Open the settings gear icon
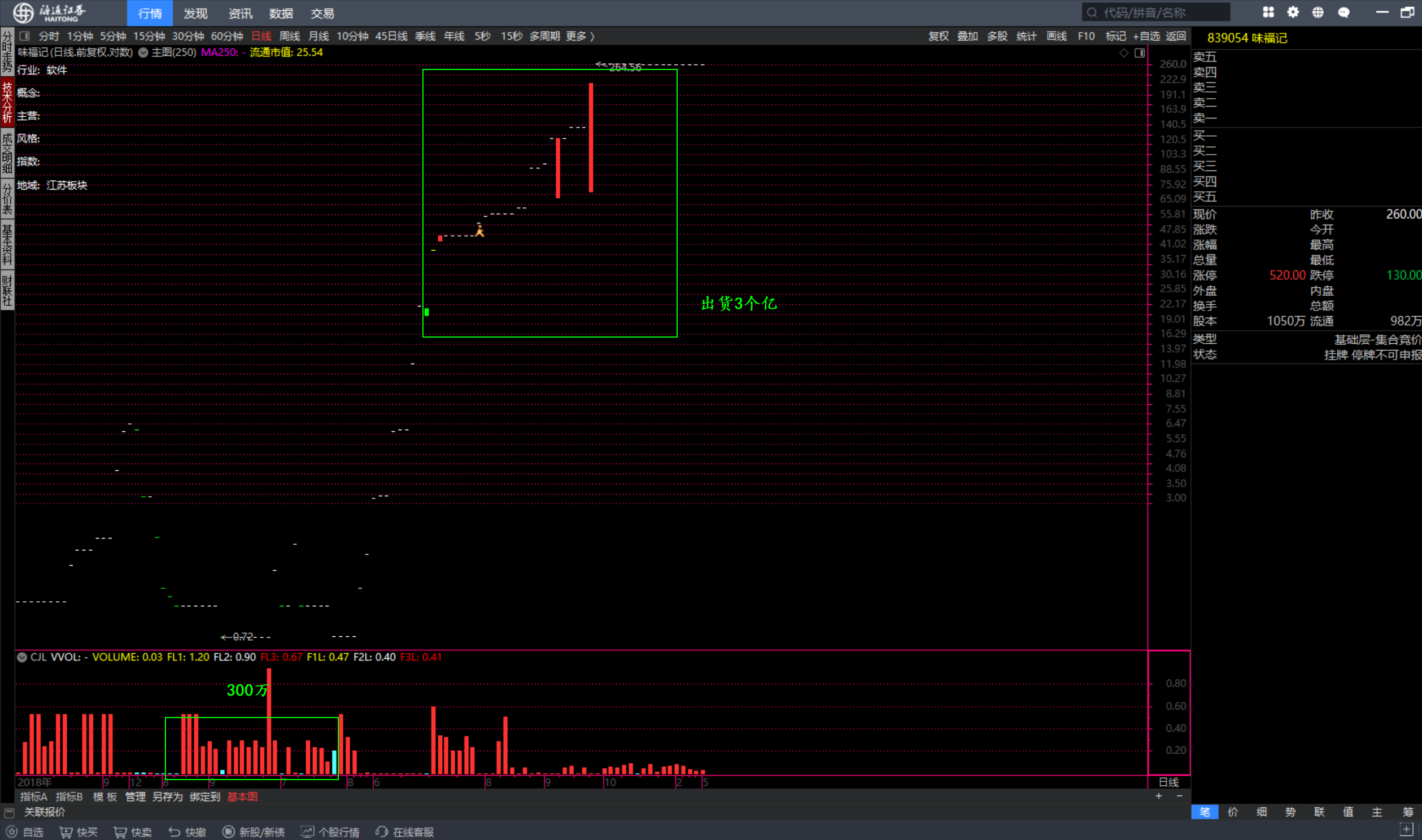Screen dimensions: 1422x840 click(1293, 12)
